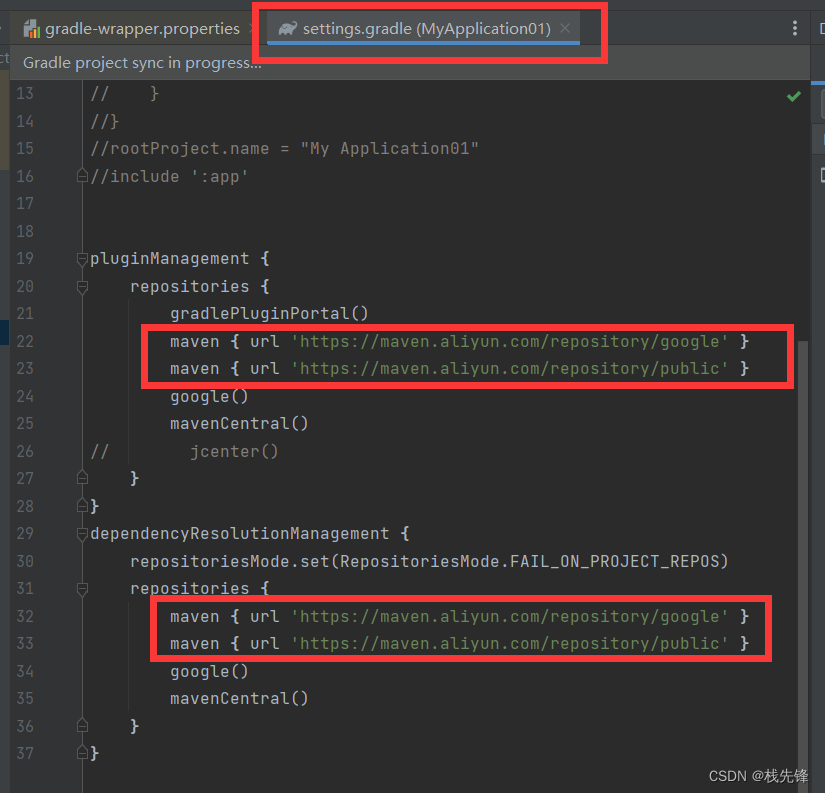The height and width of the screenshot is (793, 825).
Task: Open the three-dot editor options menu
Action: point(795,28)
